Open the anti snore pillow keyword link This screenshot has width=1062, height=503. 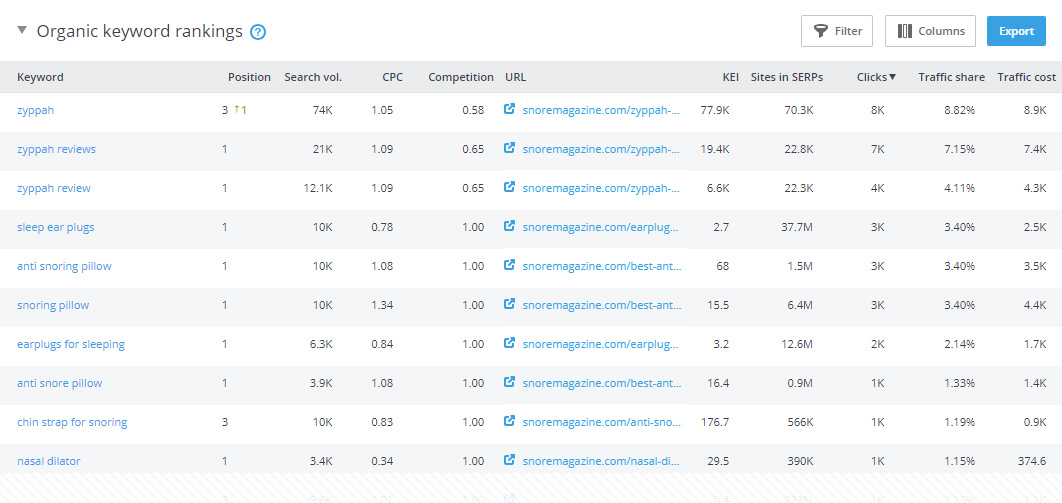(60, 383)
